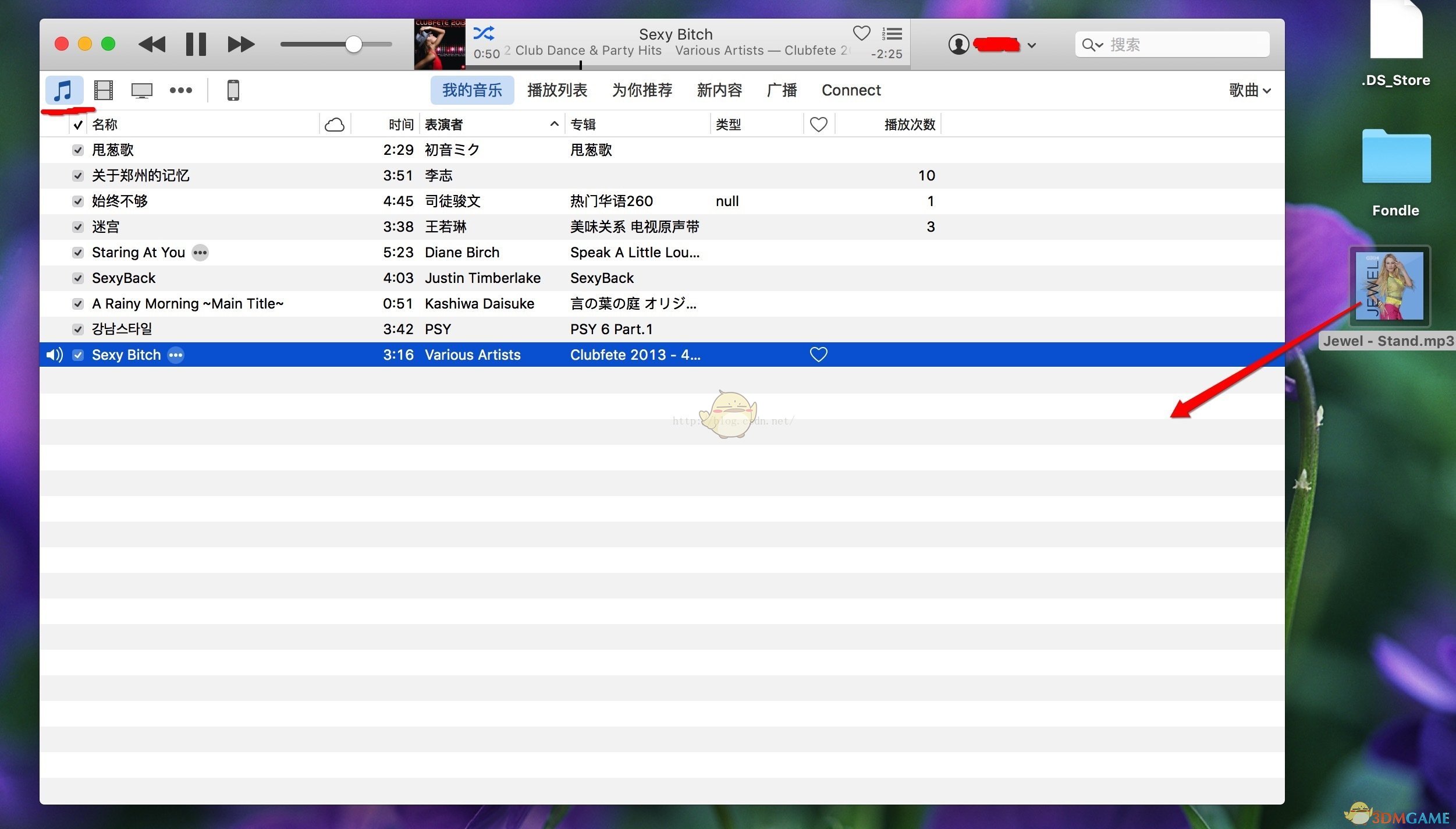Drag the playback progress slider
The width and height of the screenshot is (1456, 829).
[573, 63]
